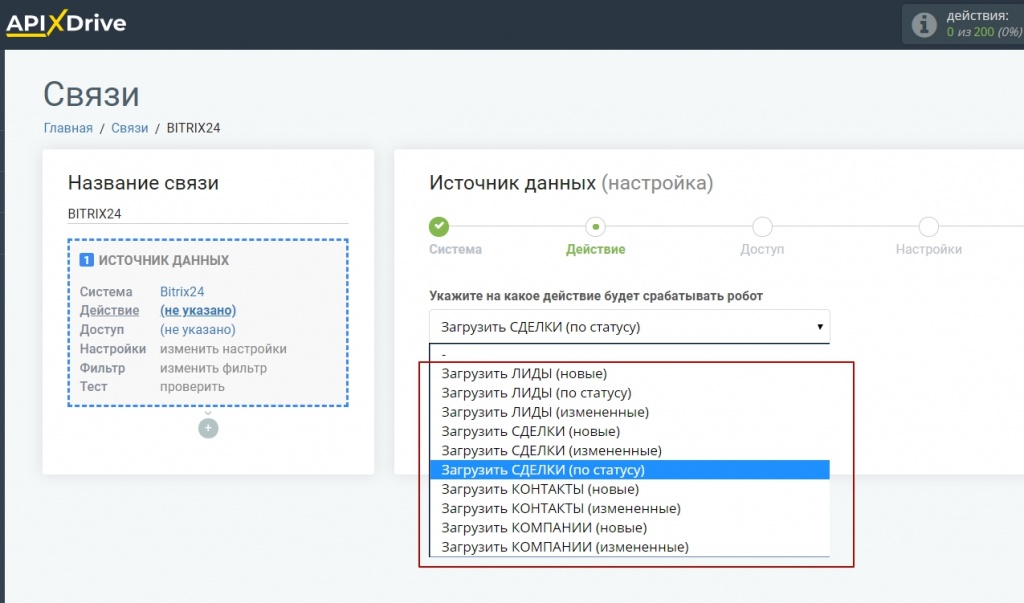
Task: Click Bitrix24 system link in source block
Action: (x=182, y=291)
